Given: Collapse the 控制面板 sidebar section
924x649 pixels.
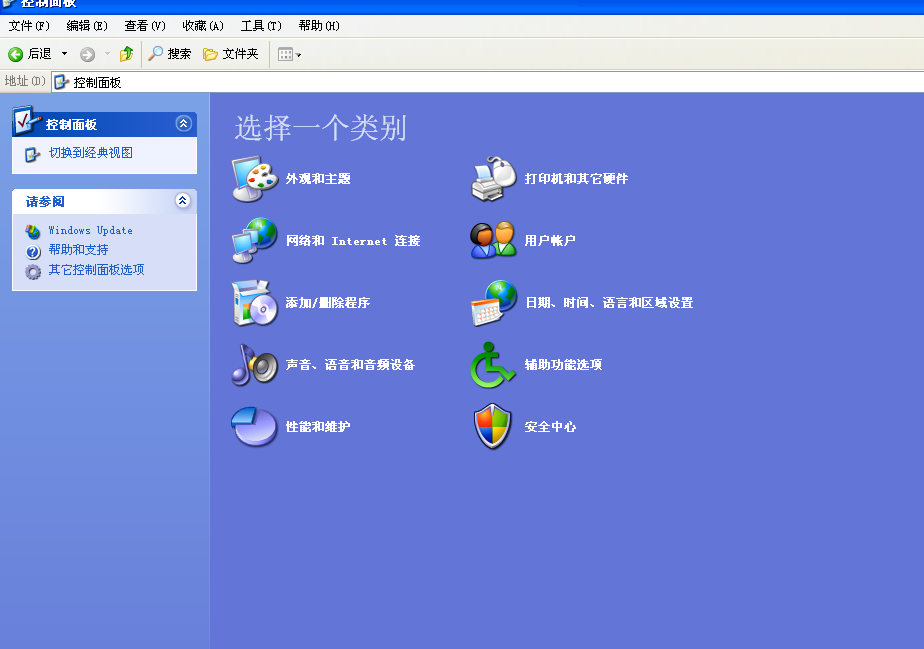Looking at the screenshot, I should 182,124.
